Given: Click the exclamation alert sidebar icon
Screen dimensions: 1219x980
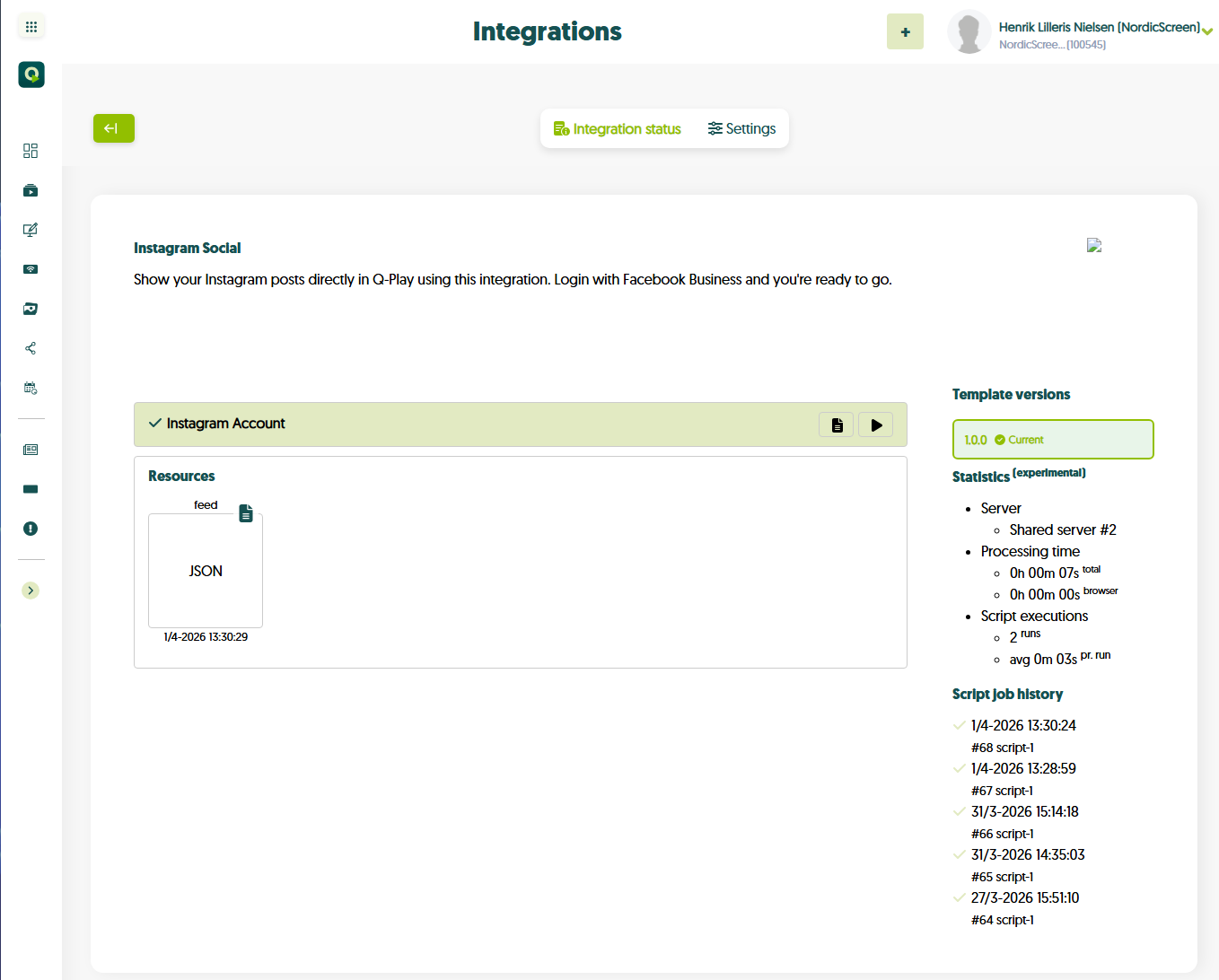Looking at the screenshot, I should coord(31,529).
